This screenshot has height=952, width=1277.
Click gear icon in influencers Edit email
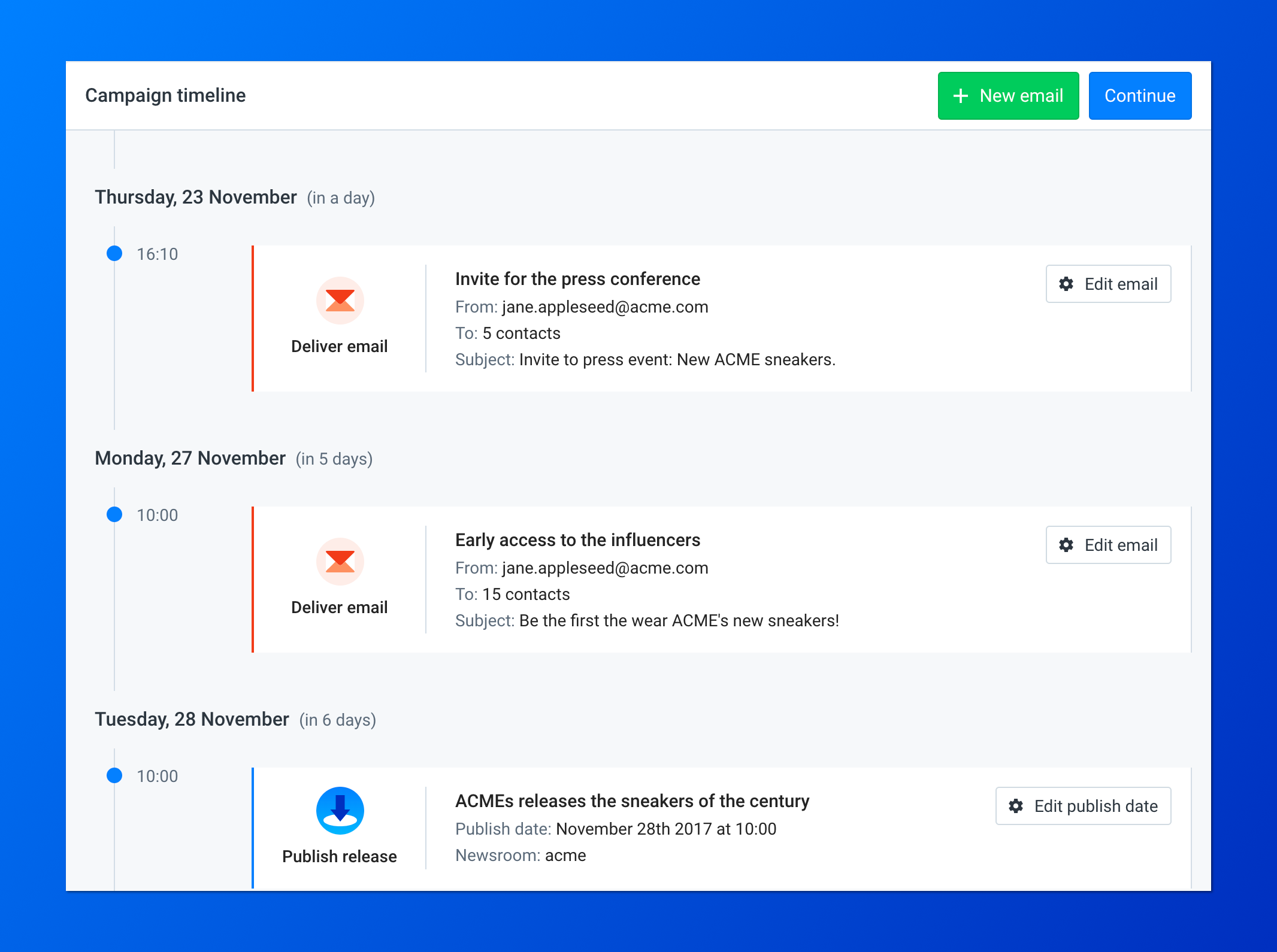click(x=1066, y=545)
